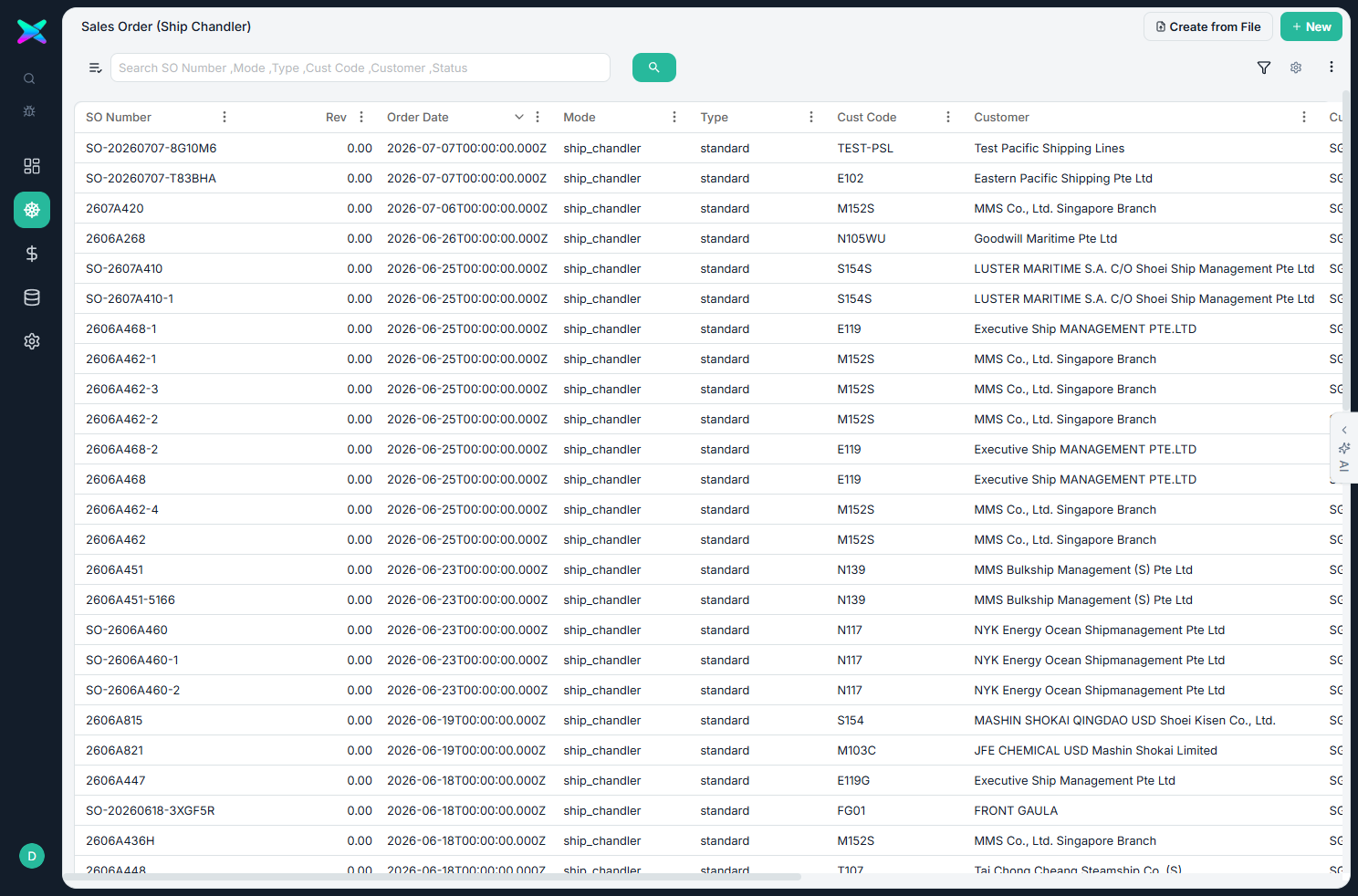Viewport: 1358px width, 896px height.
Task: Open Type column menu
Action: pyautogui.click(x=811, y=117)
